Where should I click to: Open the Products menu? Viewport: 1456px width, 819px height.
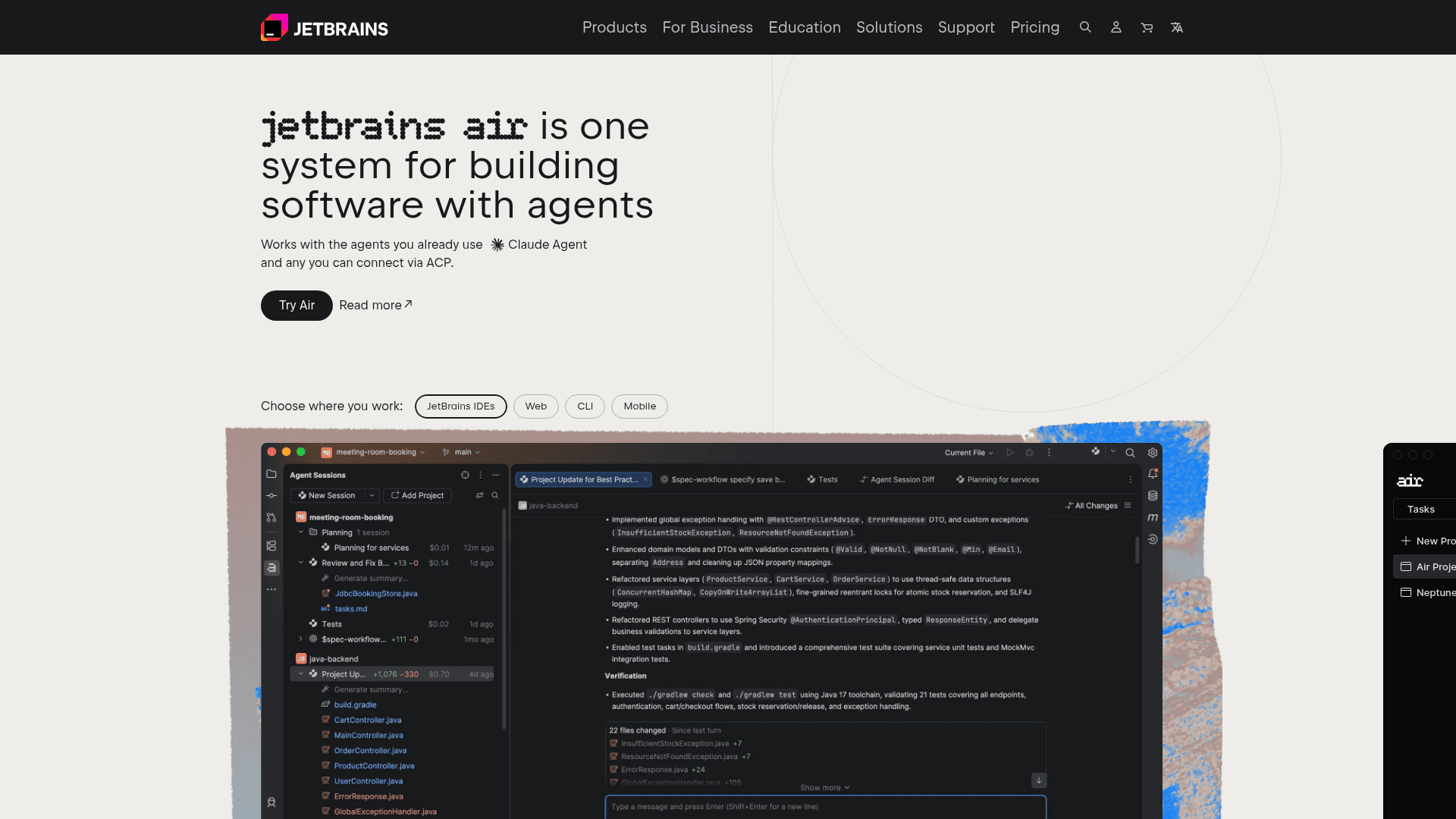coord(614,27)
